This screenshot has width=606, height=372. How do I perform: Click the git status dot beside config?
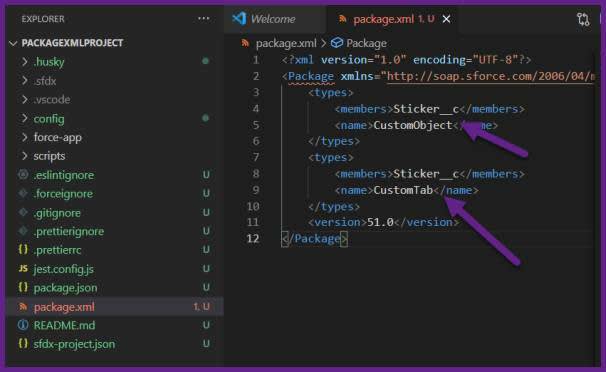[206, 118]
